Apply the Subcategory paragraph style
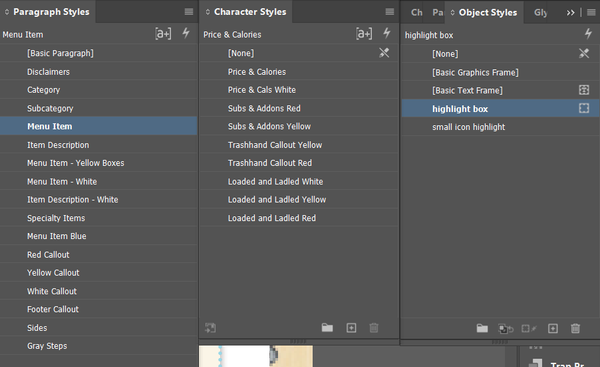Screen dimensions: 600x367 (99, 108)
